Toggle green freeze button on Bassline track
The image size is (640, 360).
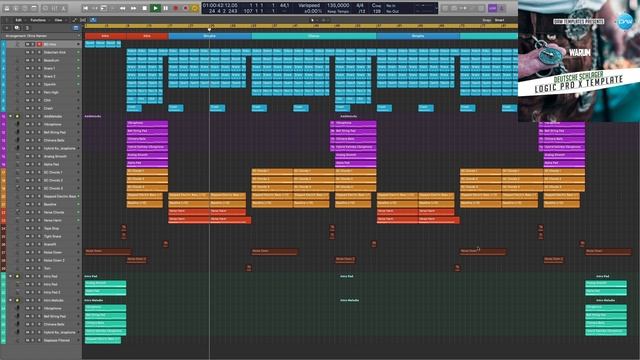(x=78, y=204)
